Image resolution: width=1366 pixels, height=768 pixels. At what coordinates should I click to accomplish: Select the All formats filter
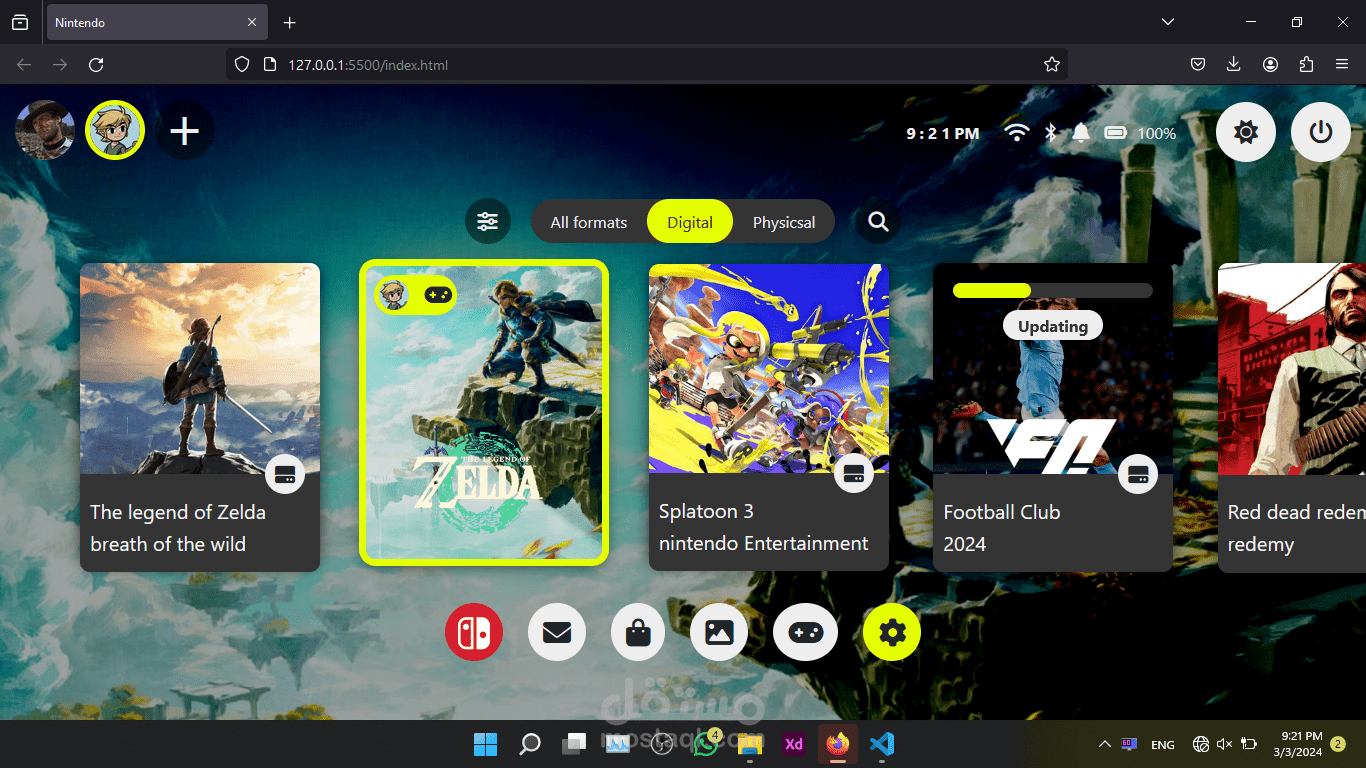(589, 222)
